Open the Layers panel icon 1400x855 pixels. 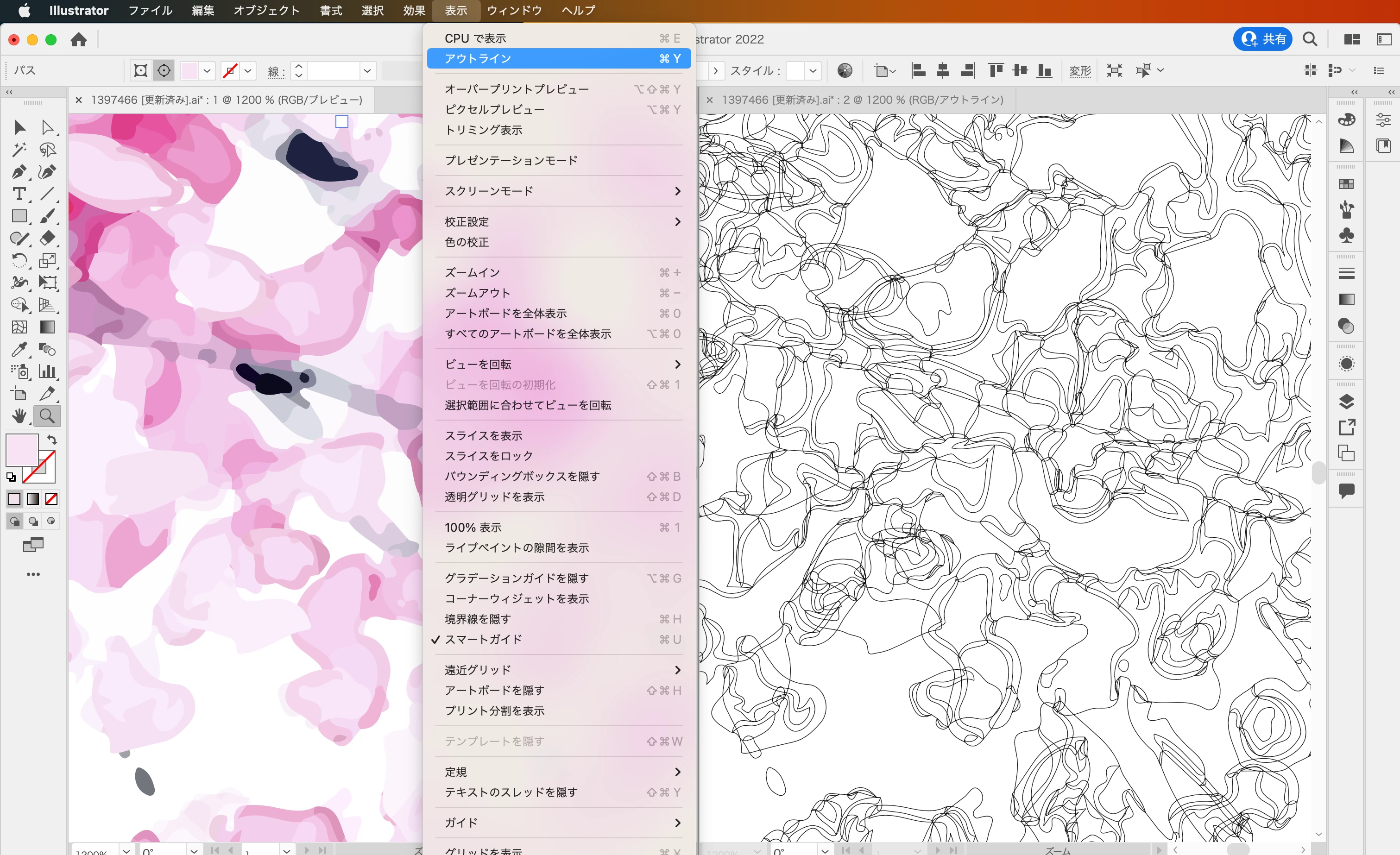tap(1346, 401)
